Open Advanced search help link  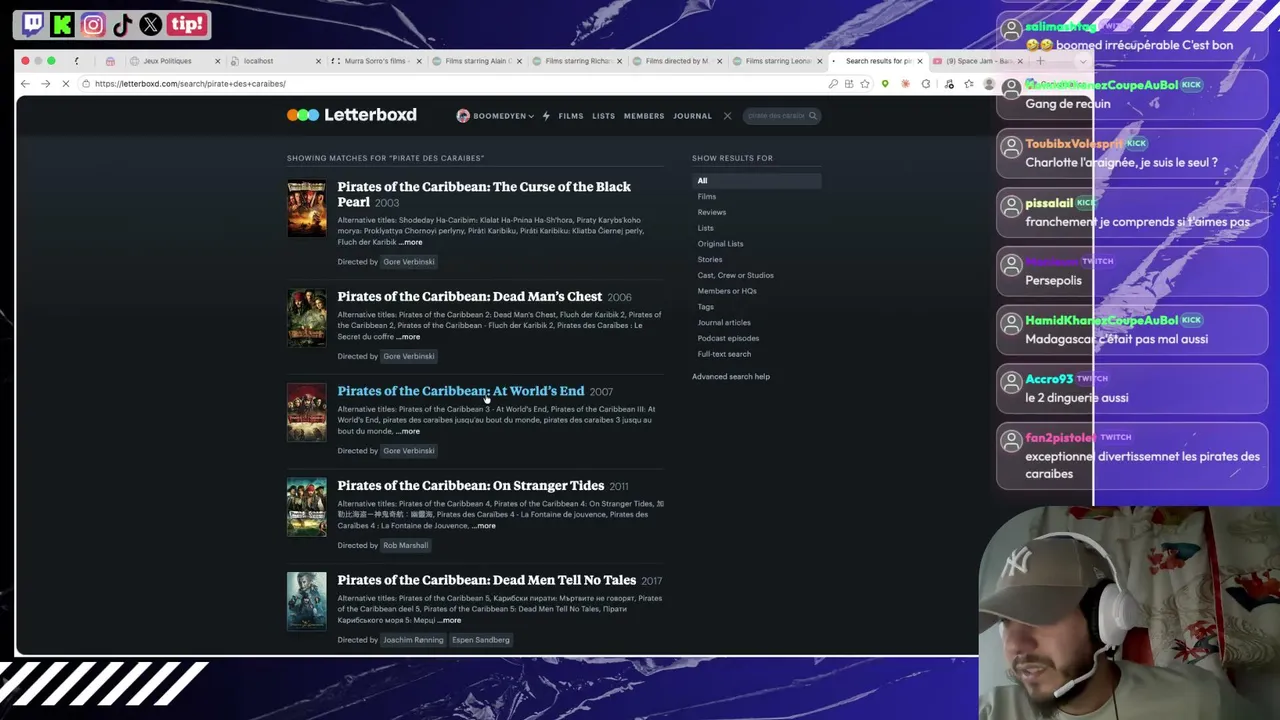[731, 377]
